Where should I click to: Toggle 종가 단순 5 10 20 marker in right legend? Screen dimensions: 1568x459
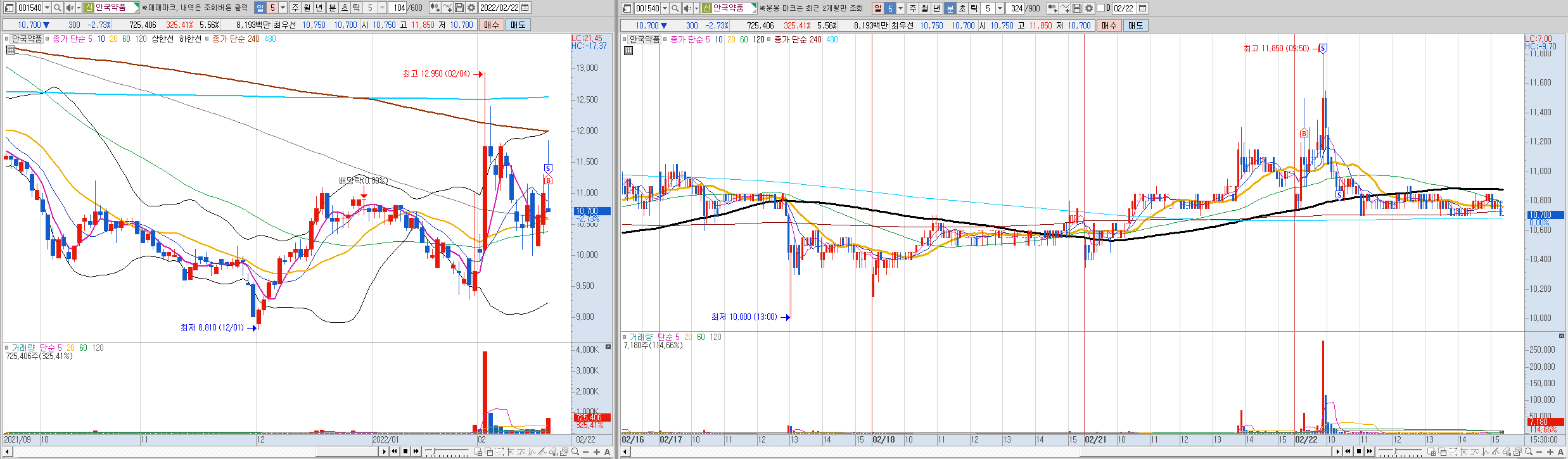coord(665,39)
